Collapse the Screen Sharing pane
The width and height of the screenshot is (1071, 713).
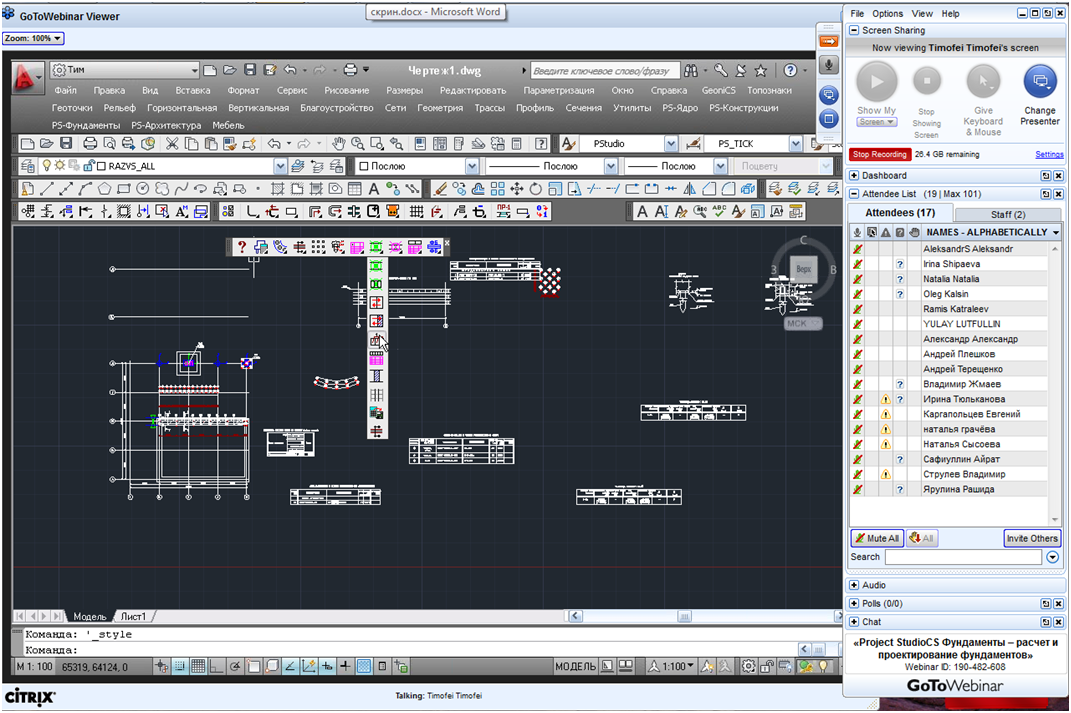(854, 31)
